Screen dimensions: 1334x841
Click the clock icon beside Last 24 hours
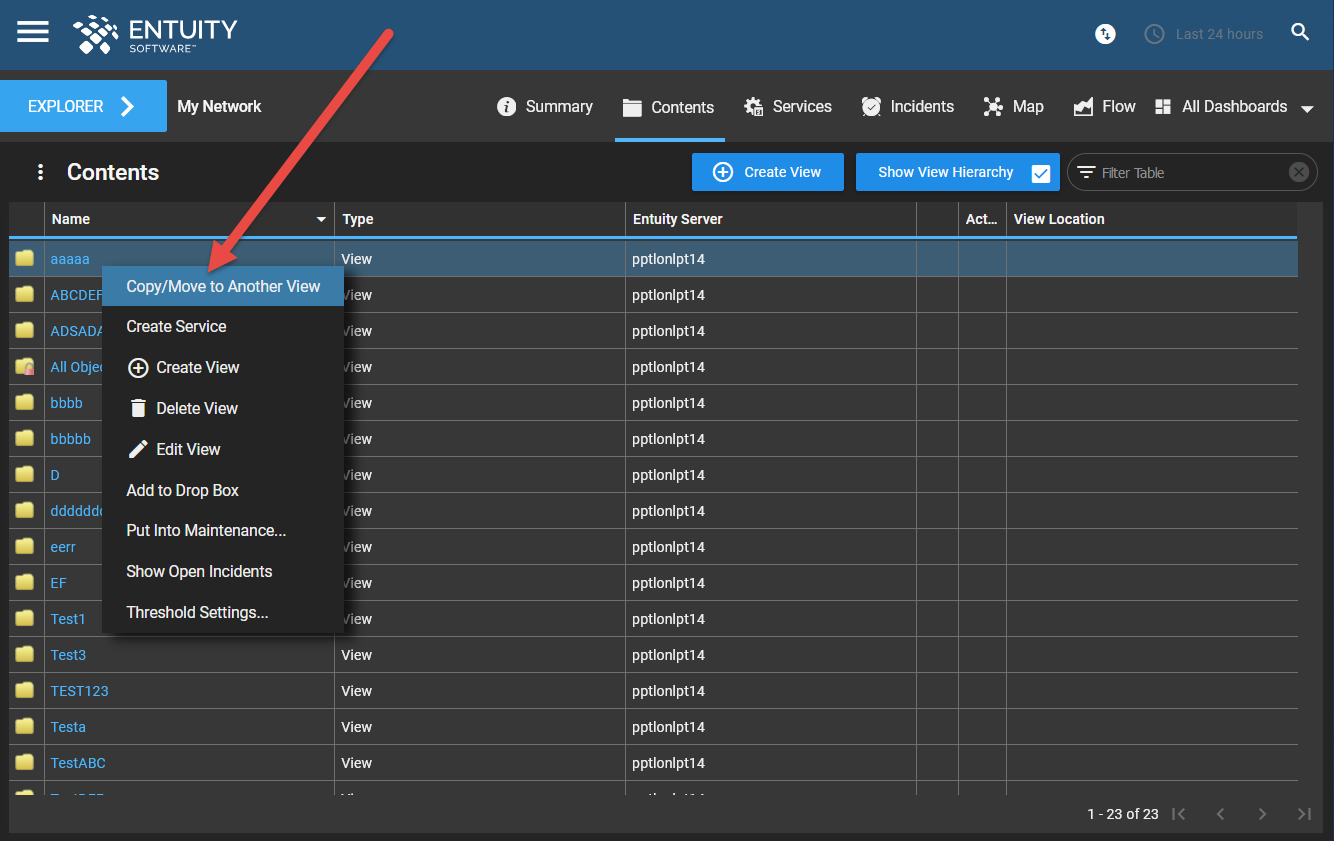1154,34
